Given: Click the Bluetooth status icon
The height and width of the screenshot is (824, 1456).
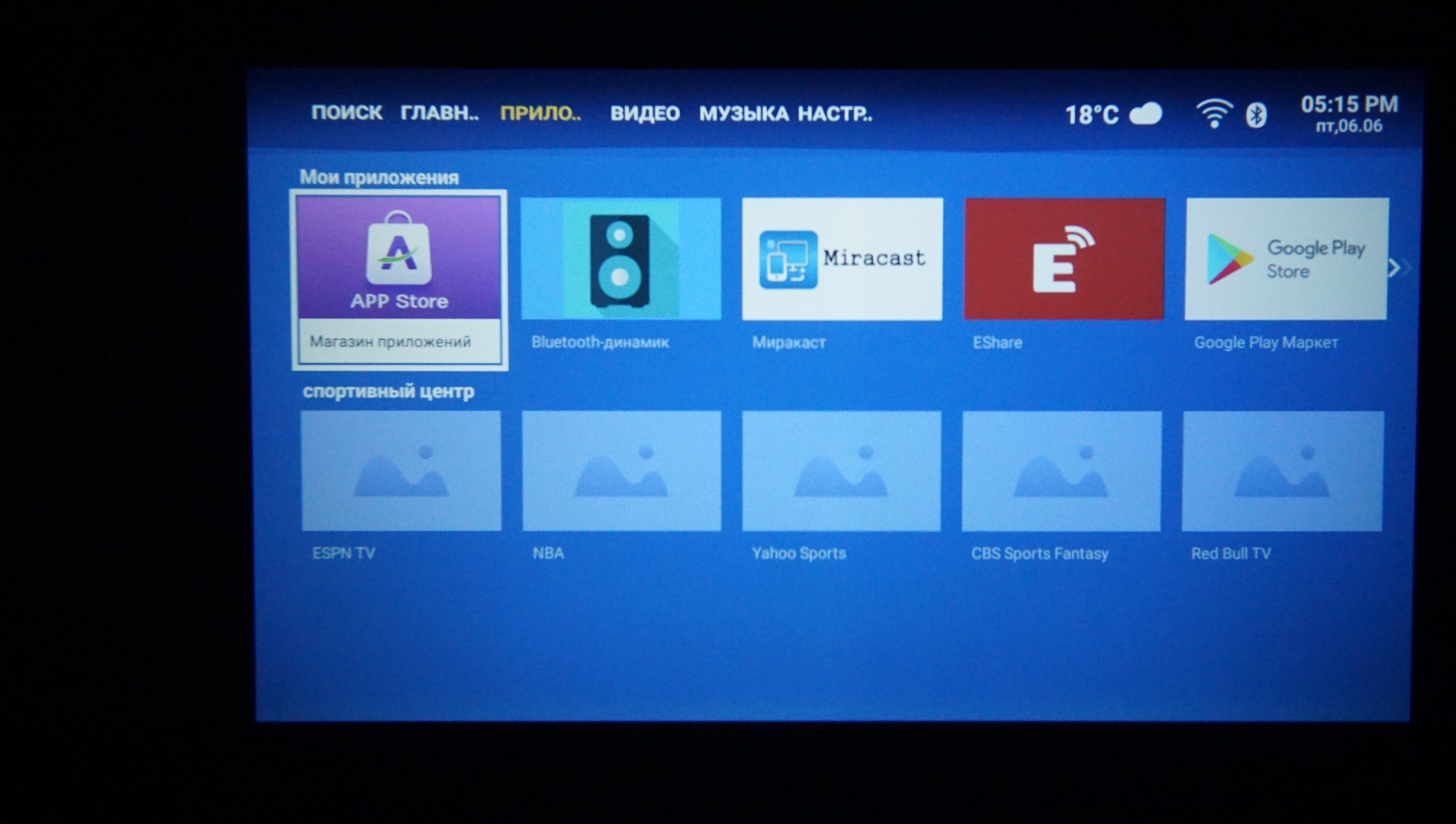Looking at the screenshot, I should [x=1256, y=115].
